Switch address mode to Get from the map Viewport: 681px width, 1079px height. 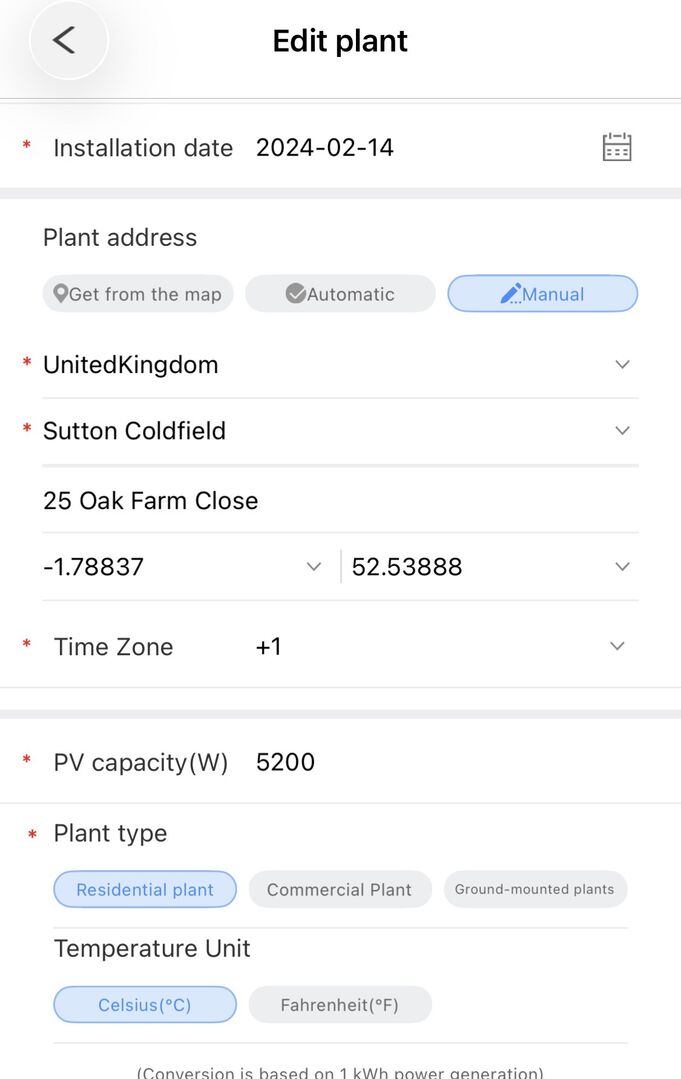pyautogui.click(x=138, y=294)
